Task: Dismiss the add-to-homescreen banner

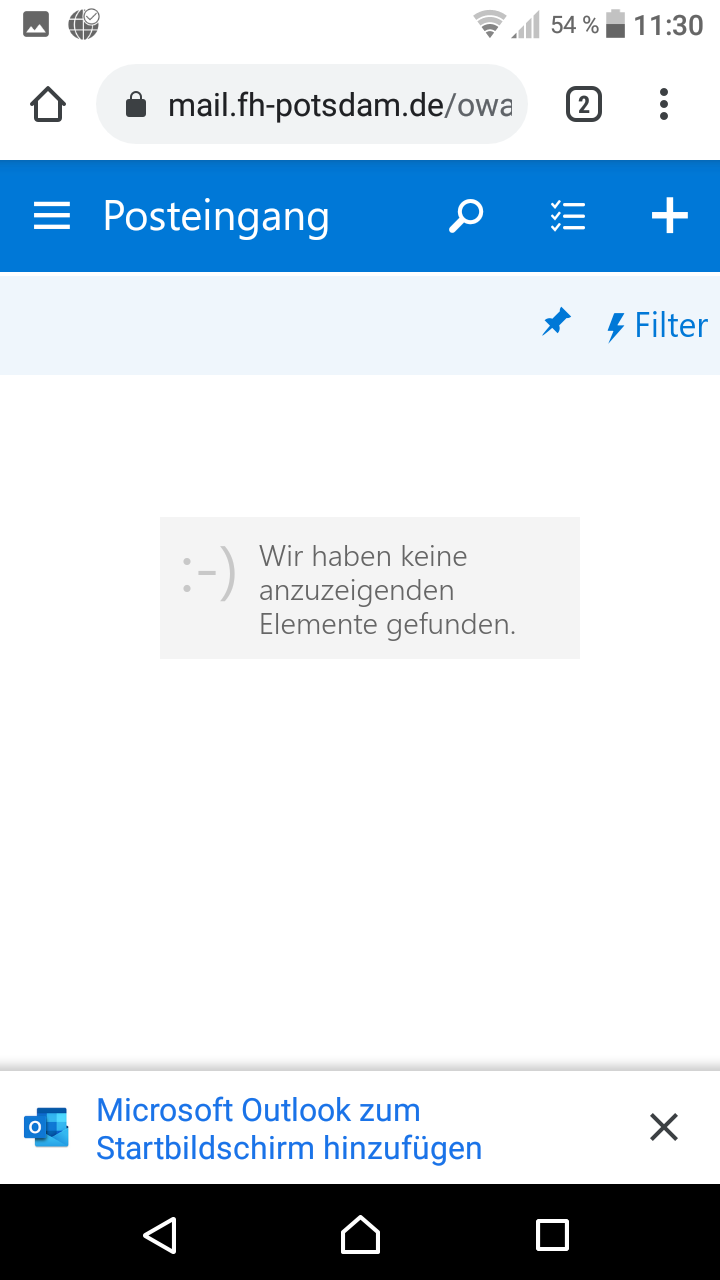Action: point(664,1128)
